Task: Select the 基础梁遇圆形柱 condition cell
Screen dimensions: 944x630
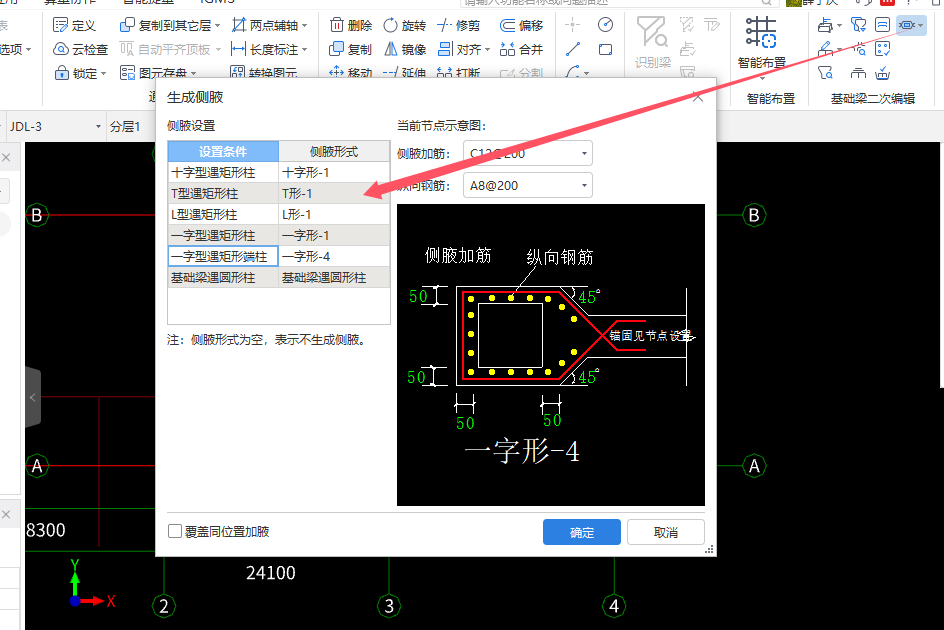Action: [223, 278]
